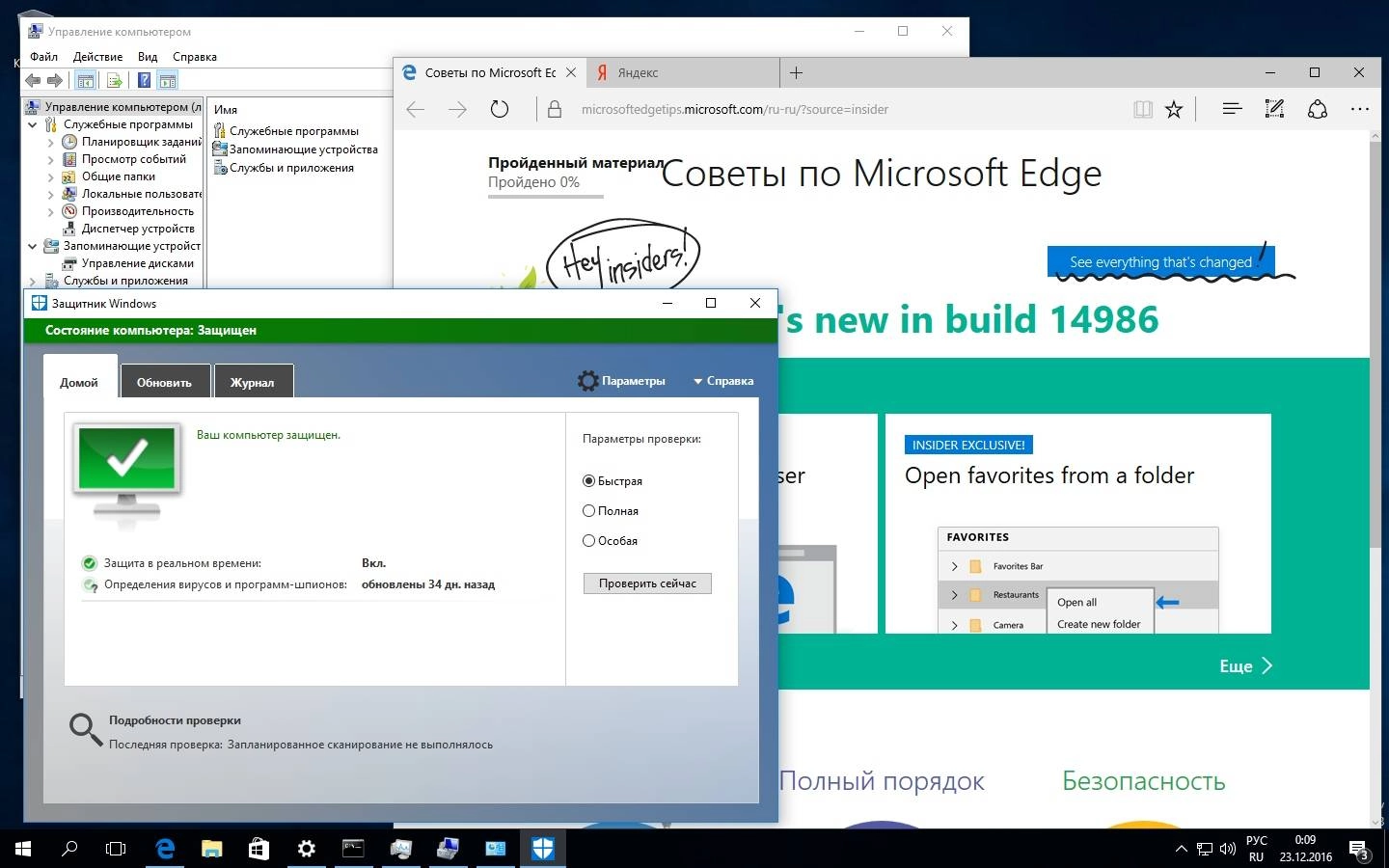1389x868 pixels.
Task: Switch to Журнал tab in Defender
Action: 252,382
